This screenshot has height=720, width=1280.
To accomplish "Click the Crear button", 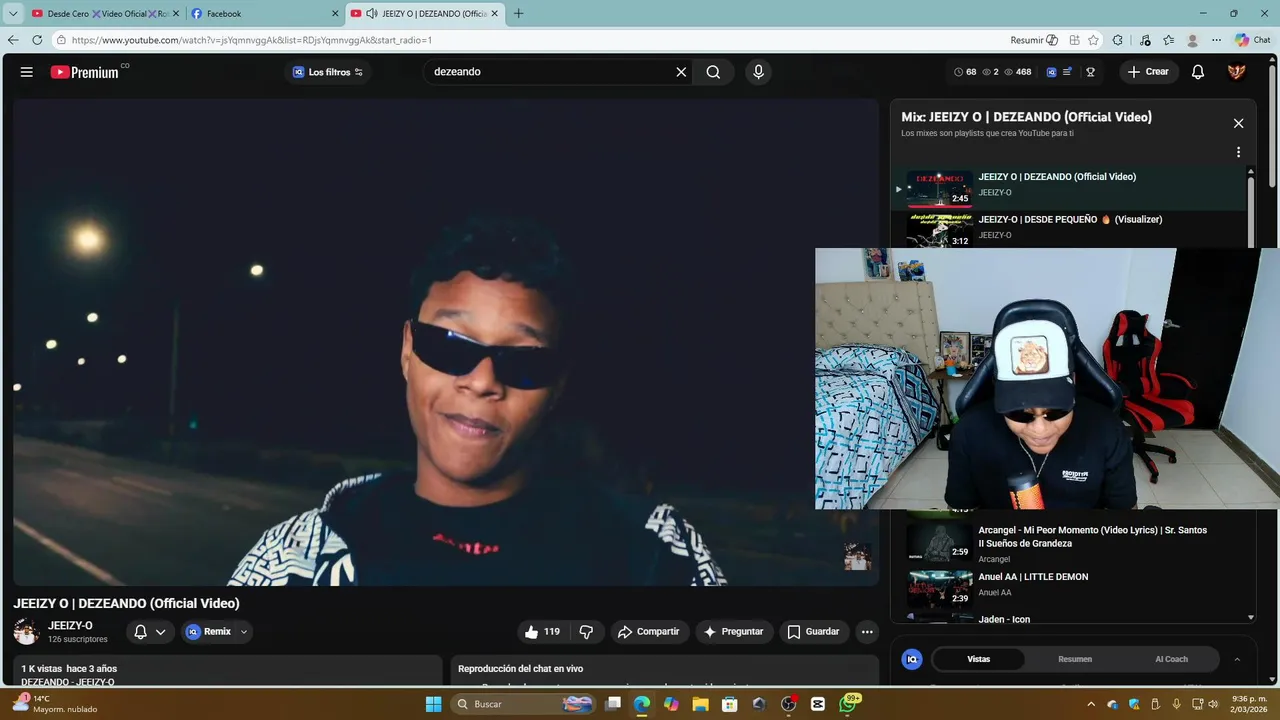I will pos(1148,72).
